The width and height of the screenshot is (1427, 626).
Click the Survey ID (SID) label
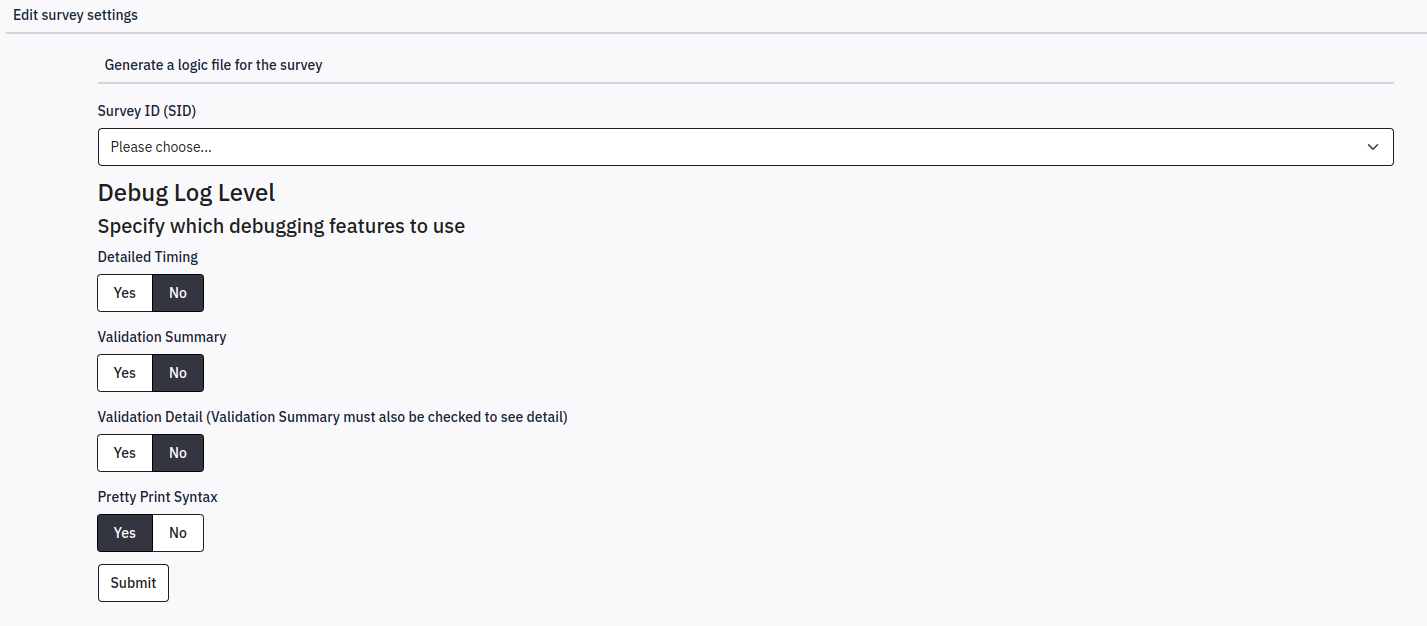pos(147,111)
